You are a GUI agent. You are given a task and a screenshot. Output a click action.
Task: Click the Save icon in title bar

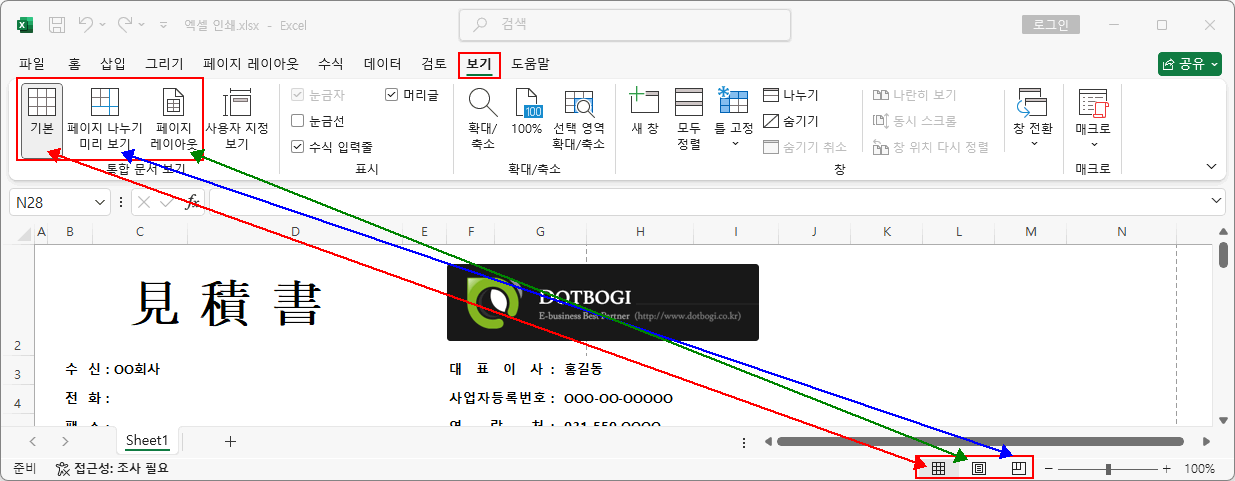(x=57, y=24)
